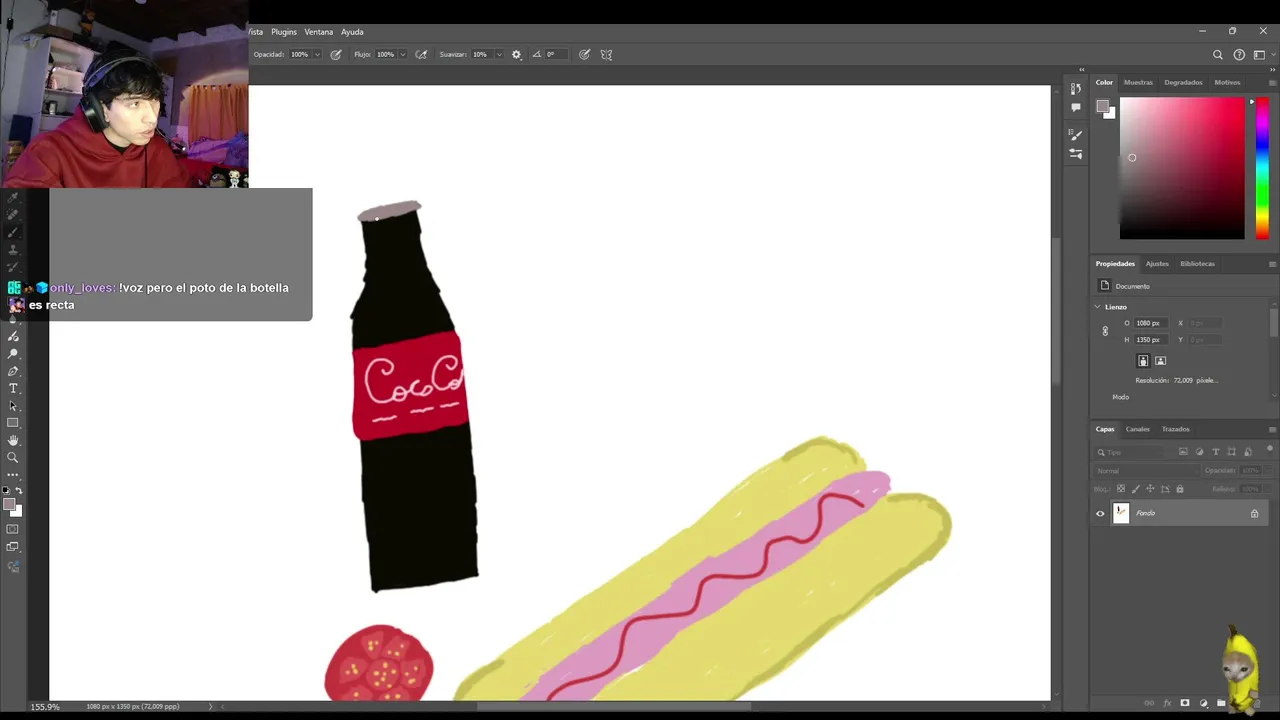Viewport: 1280px width, 720px height.
Task: Add a layer mask
Action: pos(1185,703)
